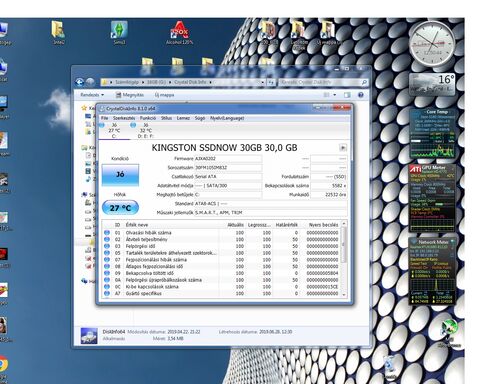This screenshot has height=384, width=480.
Task: Open the Rendezés dropdown in Explorer
Action: 92,95
